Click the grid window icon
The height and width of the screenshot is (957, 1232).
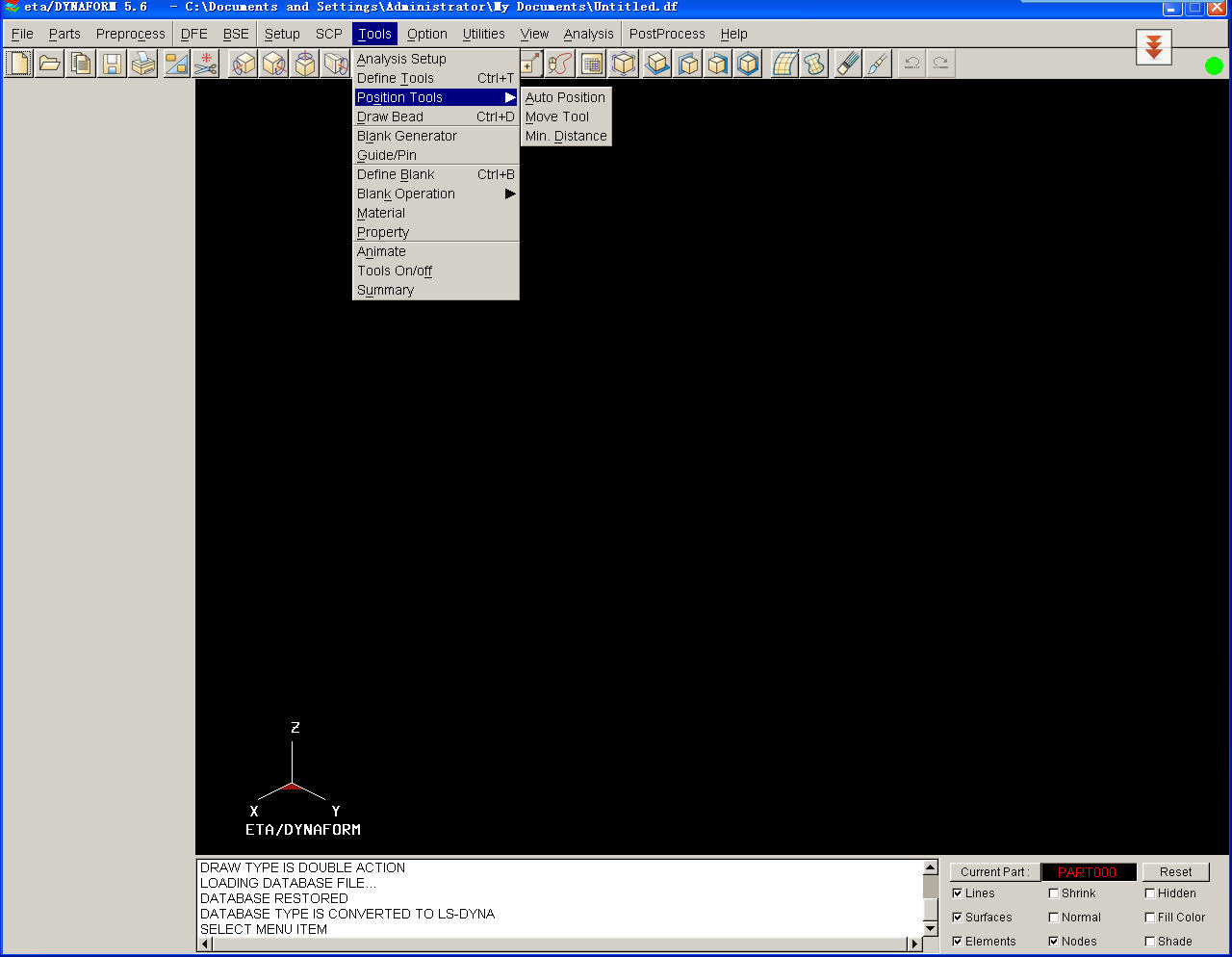[592, 65]
